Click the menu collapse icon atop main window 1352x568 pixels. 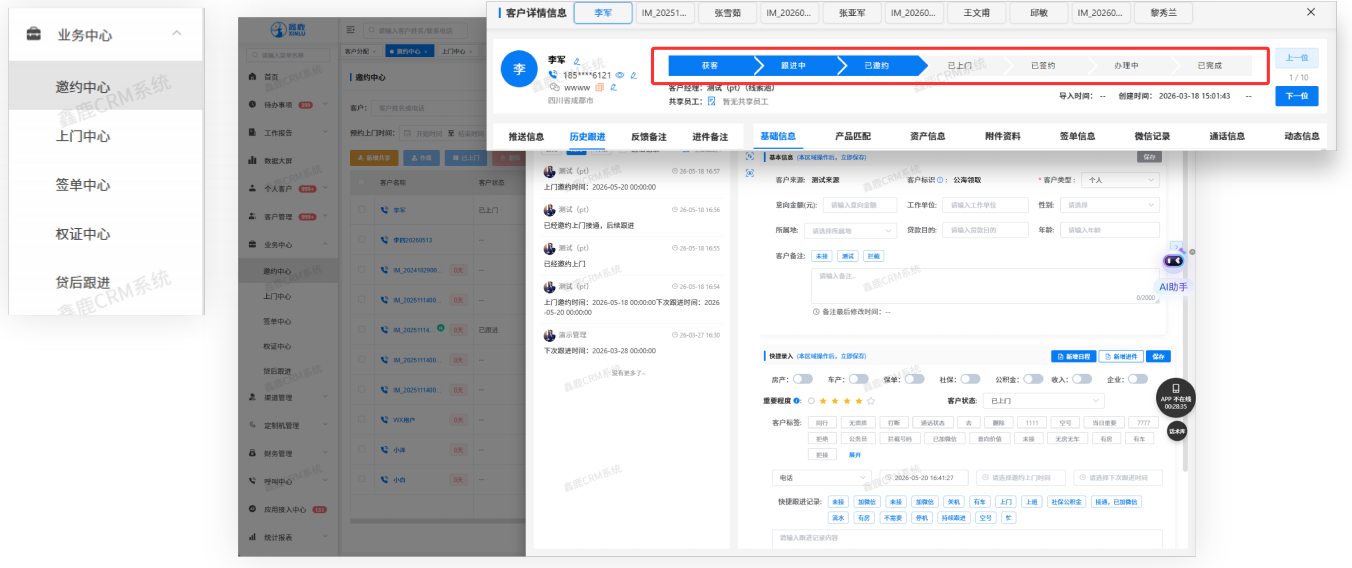tap(350, 31)
